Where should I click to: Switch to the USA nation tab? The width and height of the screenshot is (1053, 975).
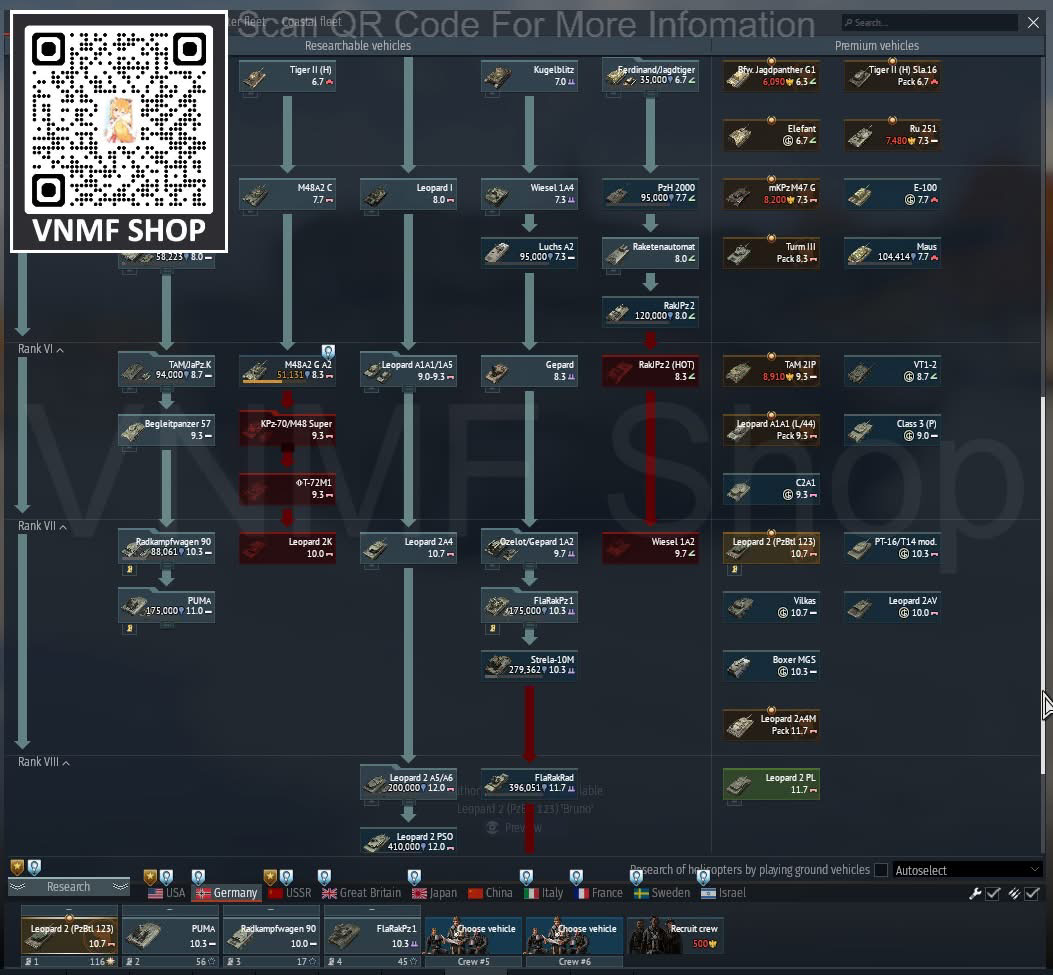(167, 893)
